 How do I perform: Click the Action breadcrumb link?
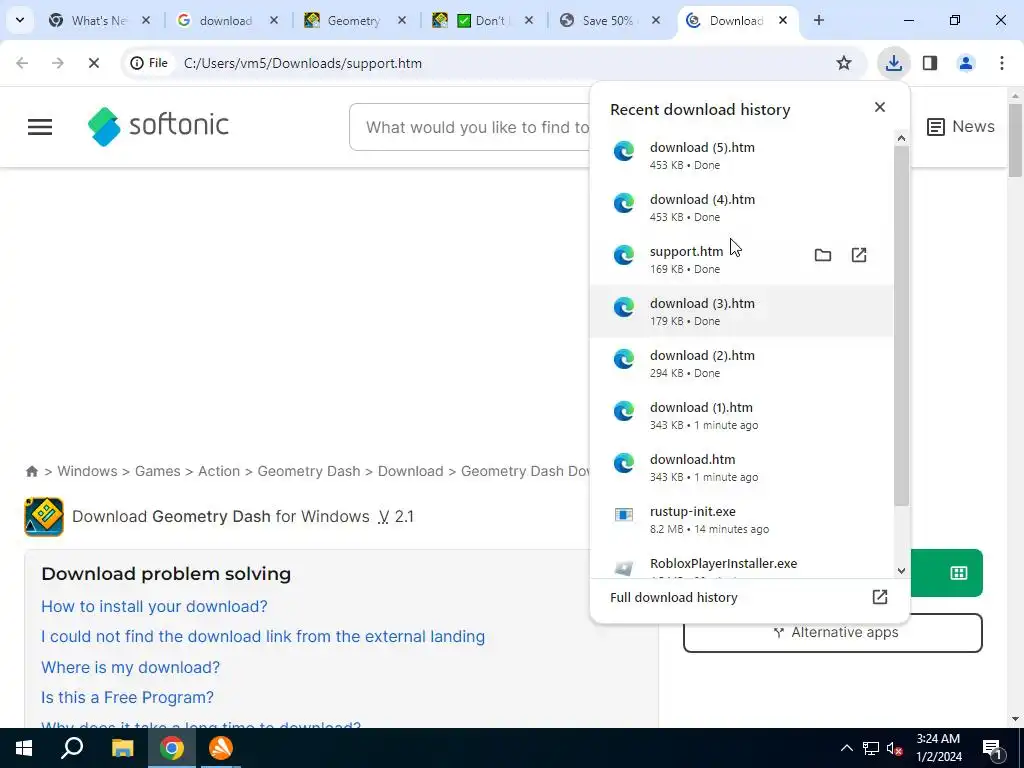click(x=219, y=471)
